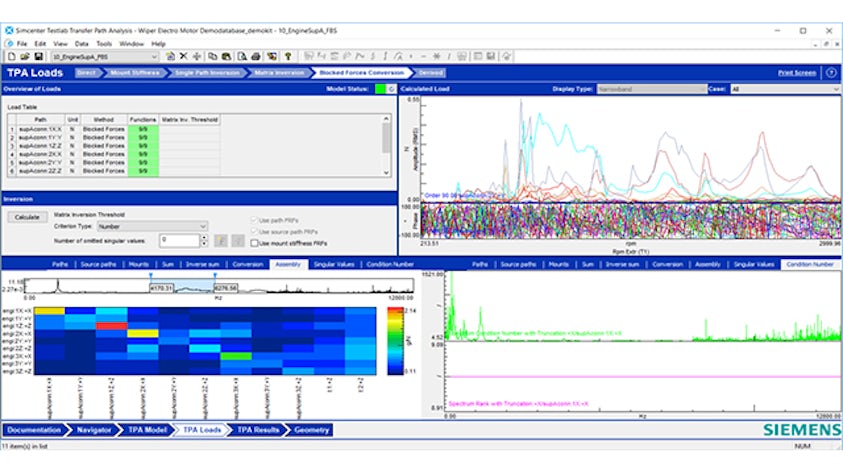This screenshot has height=474, width=843.
Task: Click the Print Preview toolbar icon
Action: click(x=242, y=56)
